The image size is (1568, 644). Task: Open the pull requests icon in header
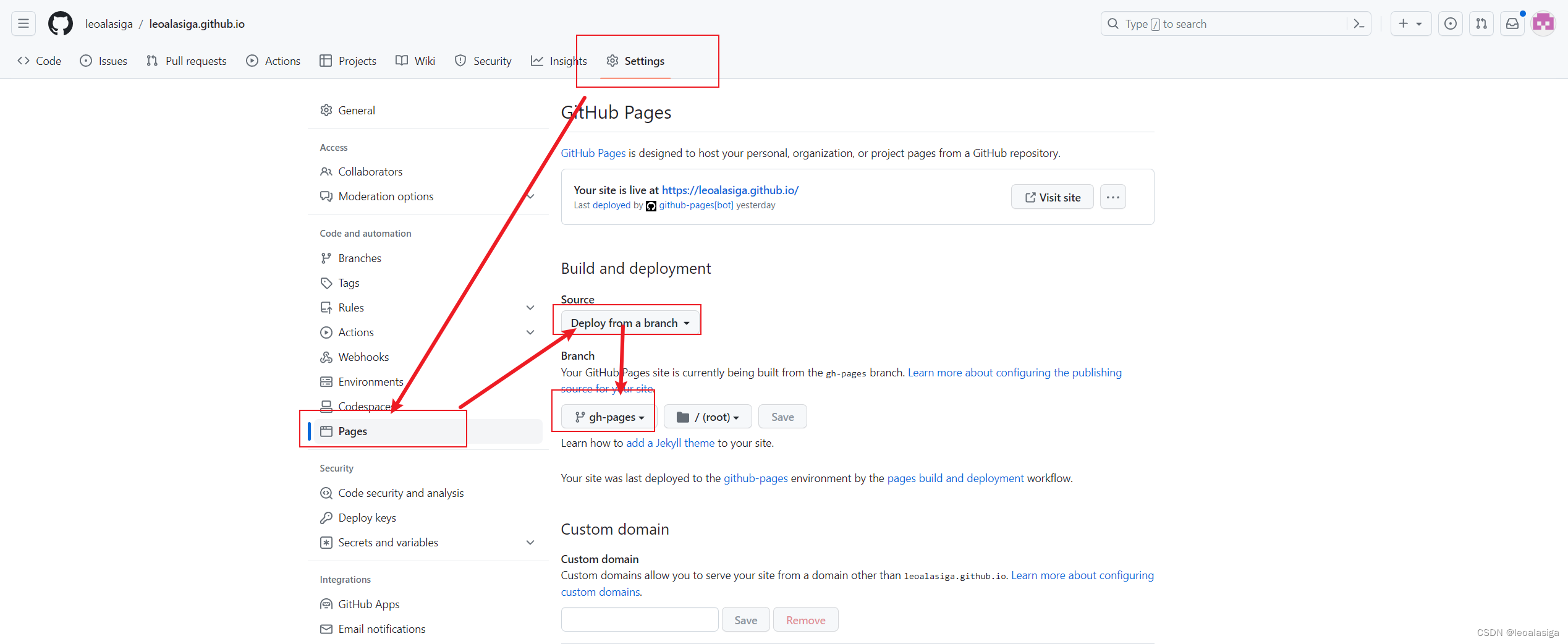tap(1481, 23)
